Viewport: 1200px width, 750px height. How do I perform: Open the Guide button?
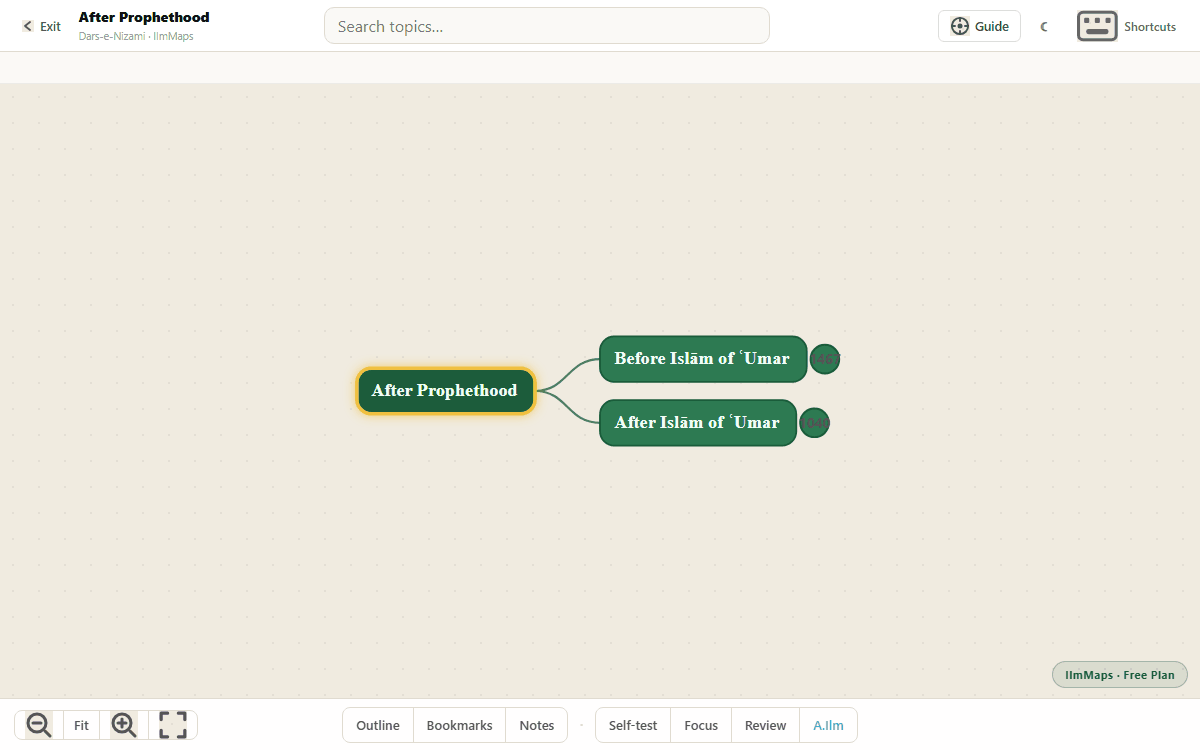(979, 26)
